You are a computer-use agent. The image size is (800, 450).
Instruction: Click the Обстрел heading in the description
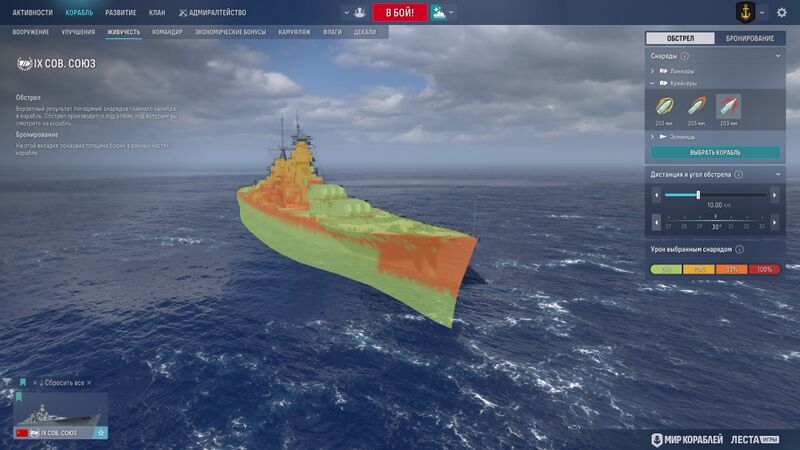pyautogui.click(x=28, y=97)
